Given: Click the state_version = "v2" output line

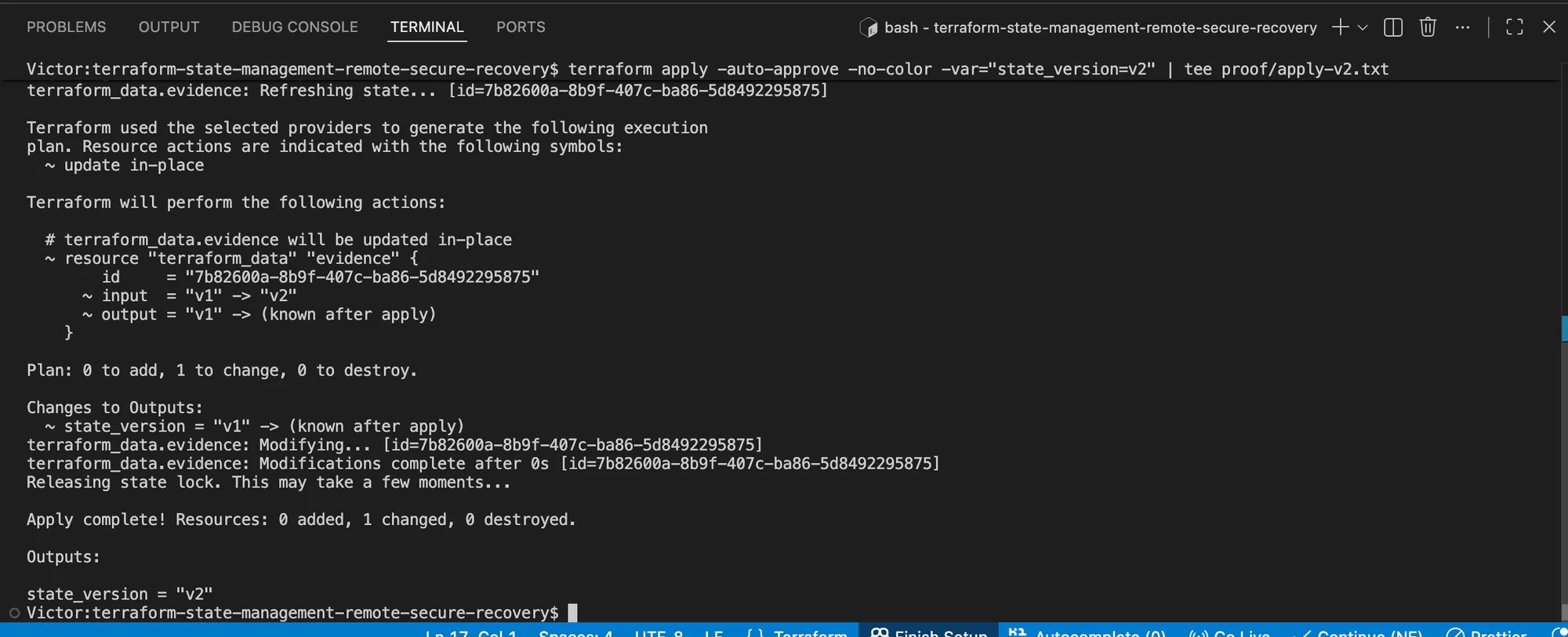Looking at the screenshot, I should point(120,594).
